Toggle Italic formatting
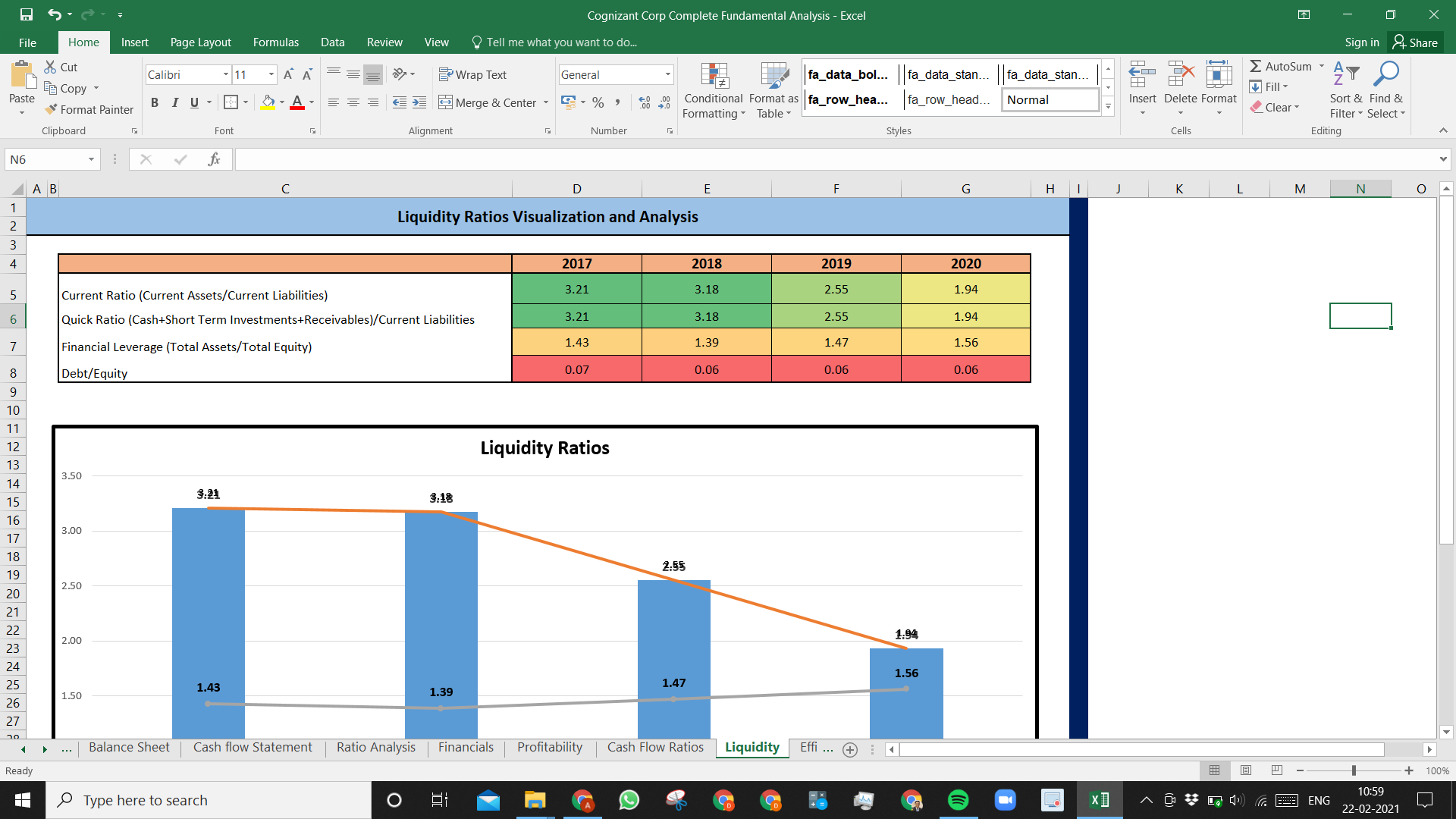The width and height of the screenshot is (1456, 819). (x=175, y=102)
